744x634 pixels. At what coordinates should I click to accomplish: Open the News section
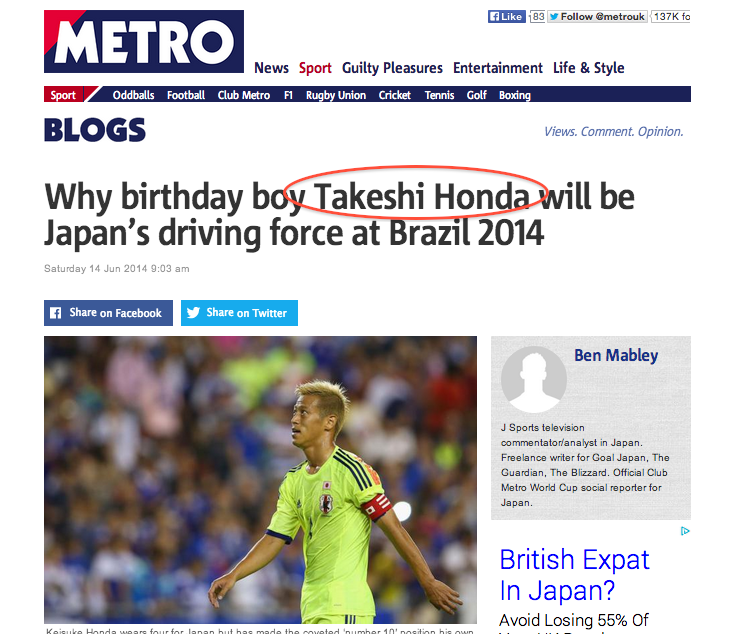pos(271,68)
